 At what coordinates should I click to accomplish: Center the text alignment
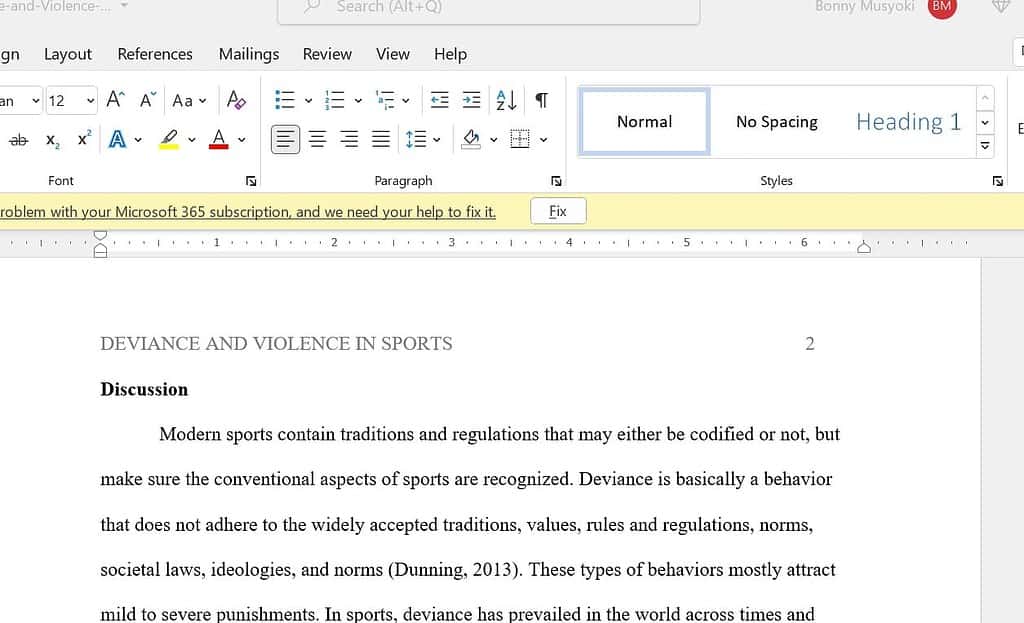click(317, 139)
